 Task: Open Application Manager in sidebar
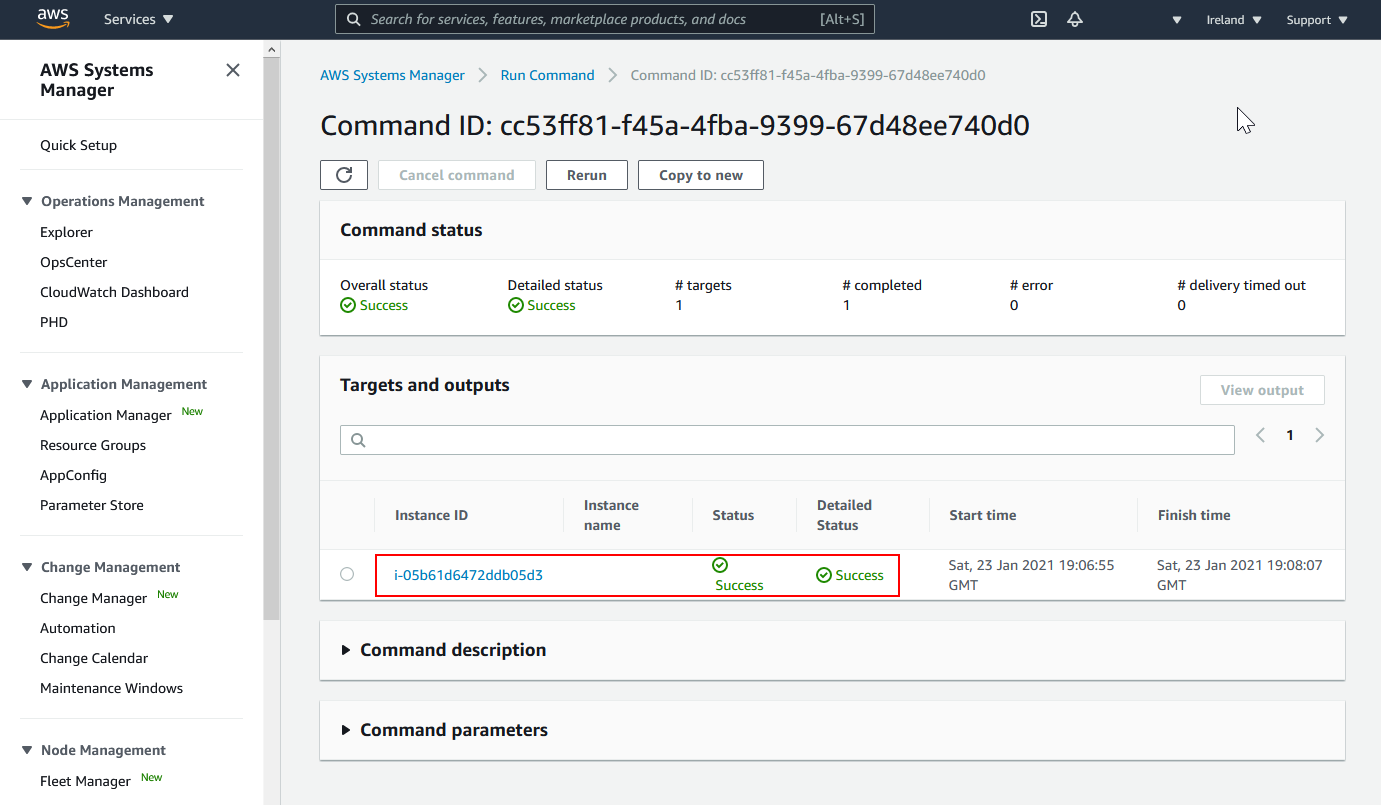click(x=106, y=415)
